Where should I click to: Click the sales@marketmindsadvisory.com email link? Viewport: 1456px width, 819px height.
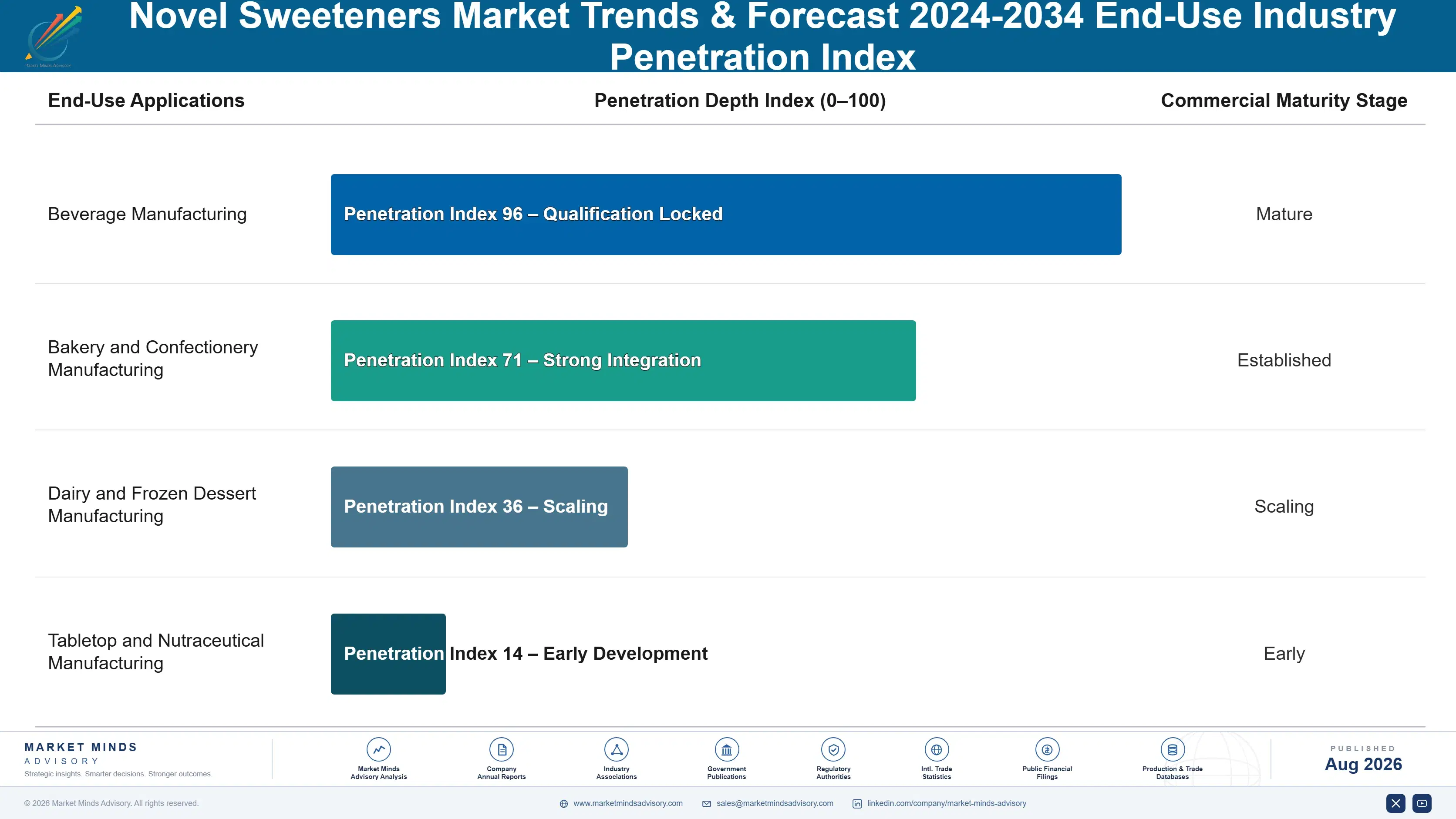point(775,803)
